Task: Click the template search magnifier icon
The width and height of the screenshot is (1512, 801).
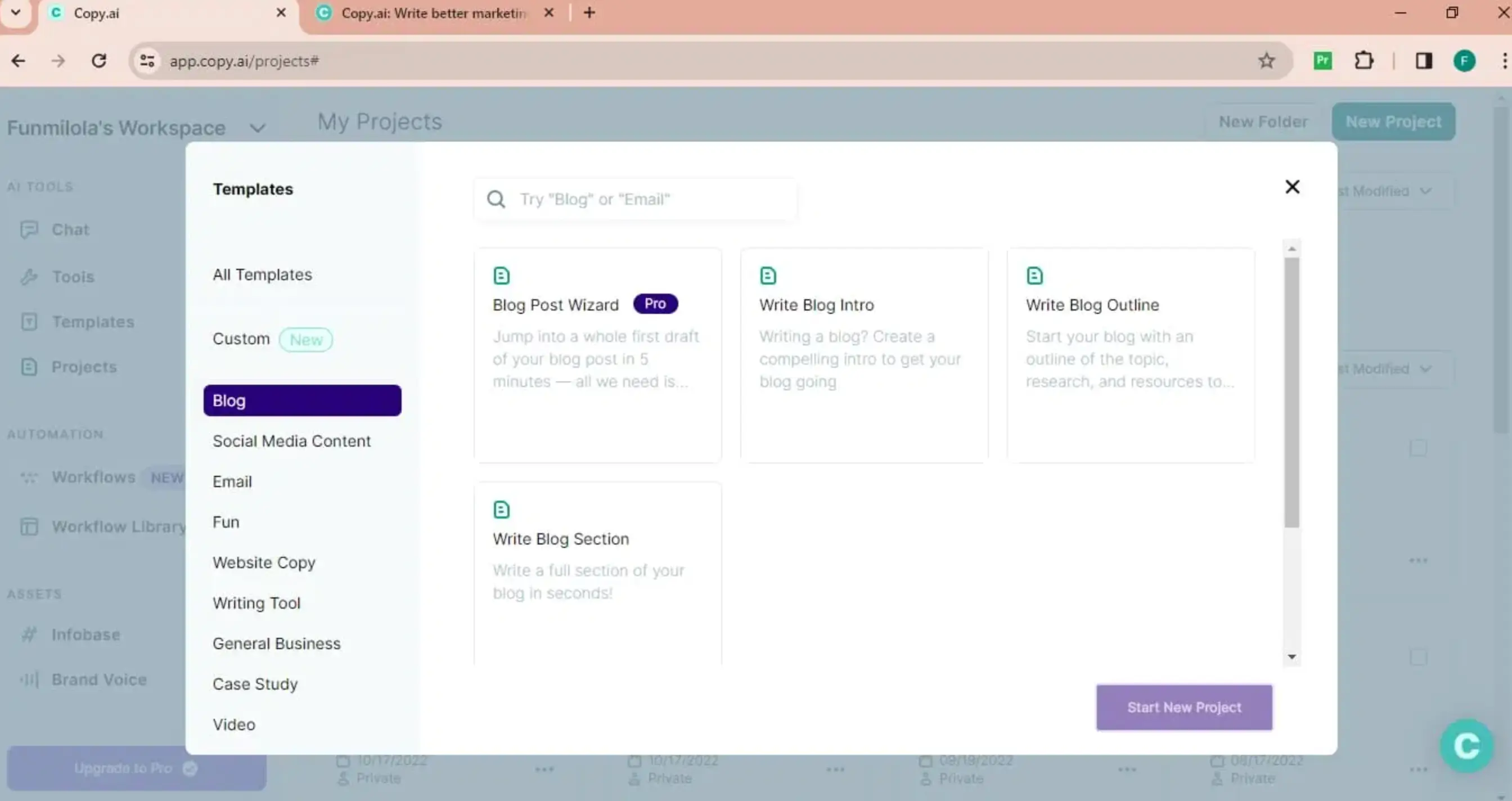Action: [x=496, y=200]
